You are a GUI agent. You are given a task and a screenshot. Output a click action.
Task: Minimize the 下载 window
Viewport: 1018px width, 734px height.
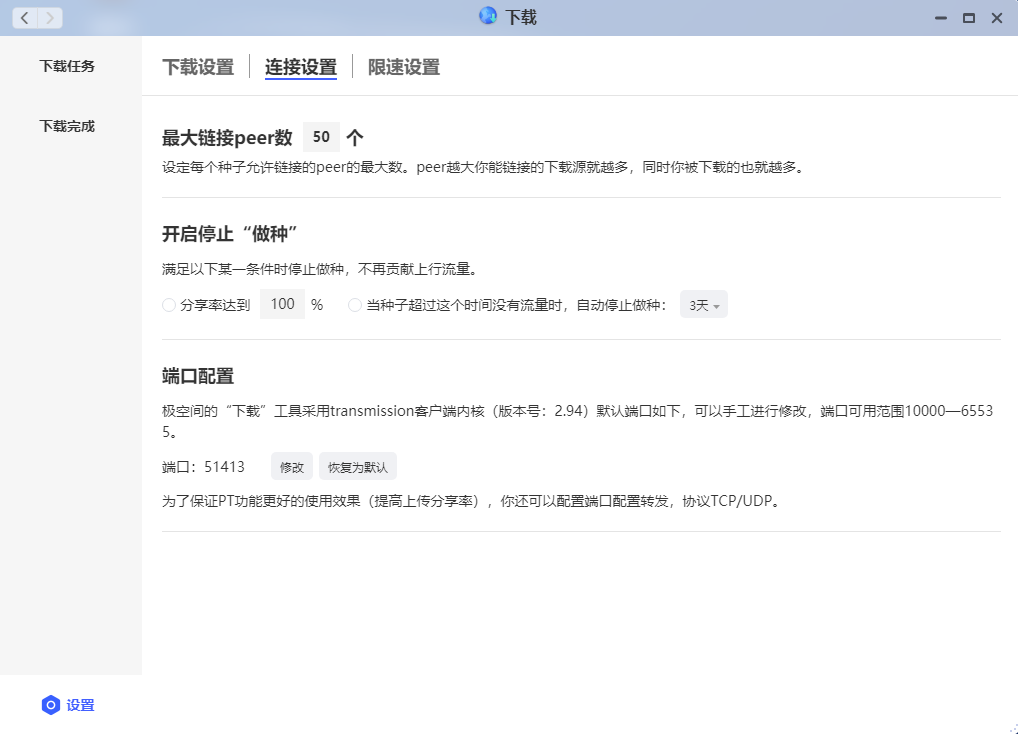(940, 18)
